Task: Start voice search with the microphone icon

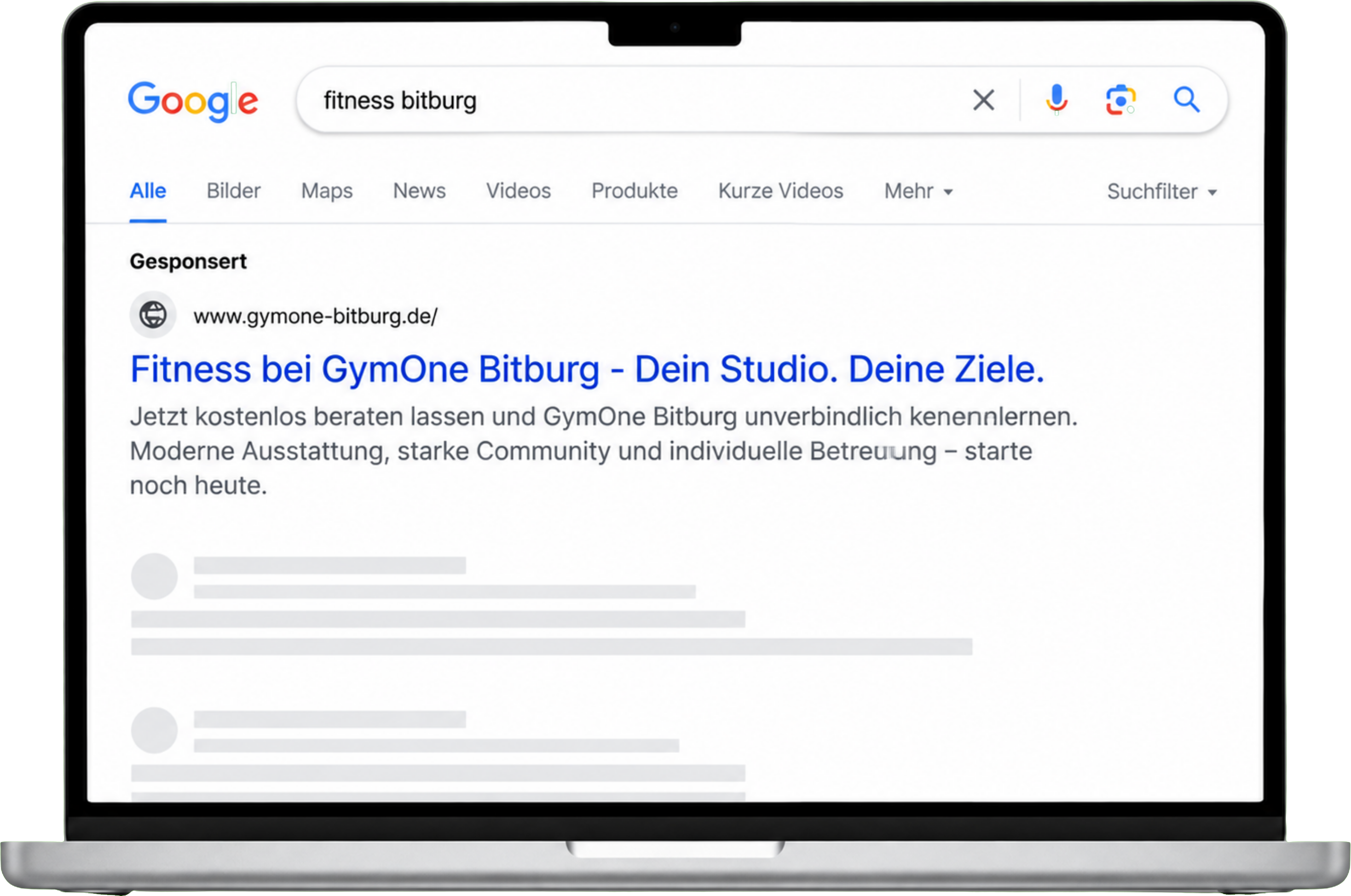Action: [1057, 100]
